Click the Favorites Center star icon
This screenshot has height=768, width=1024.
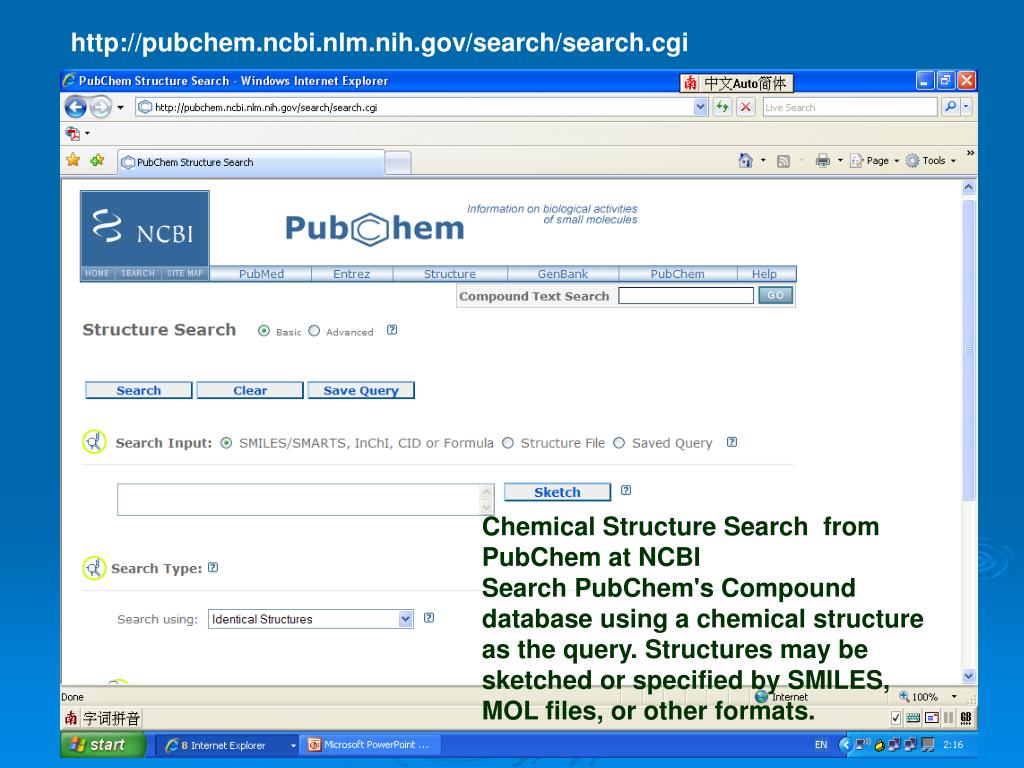(73, 160)
